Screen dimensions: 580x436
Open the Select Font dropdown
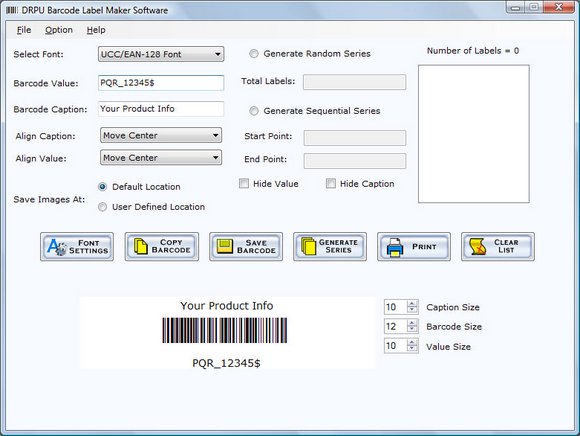coord(161,54)
